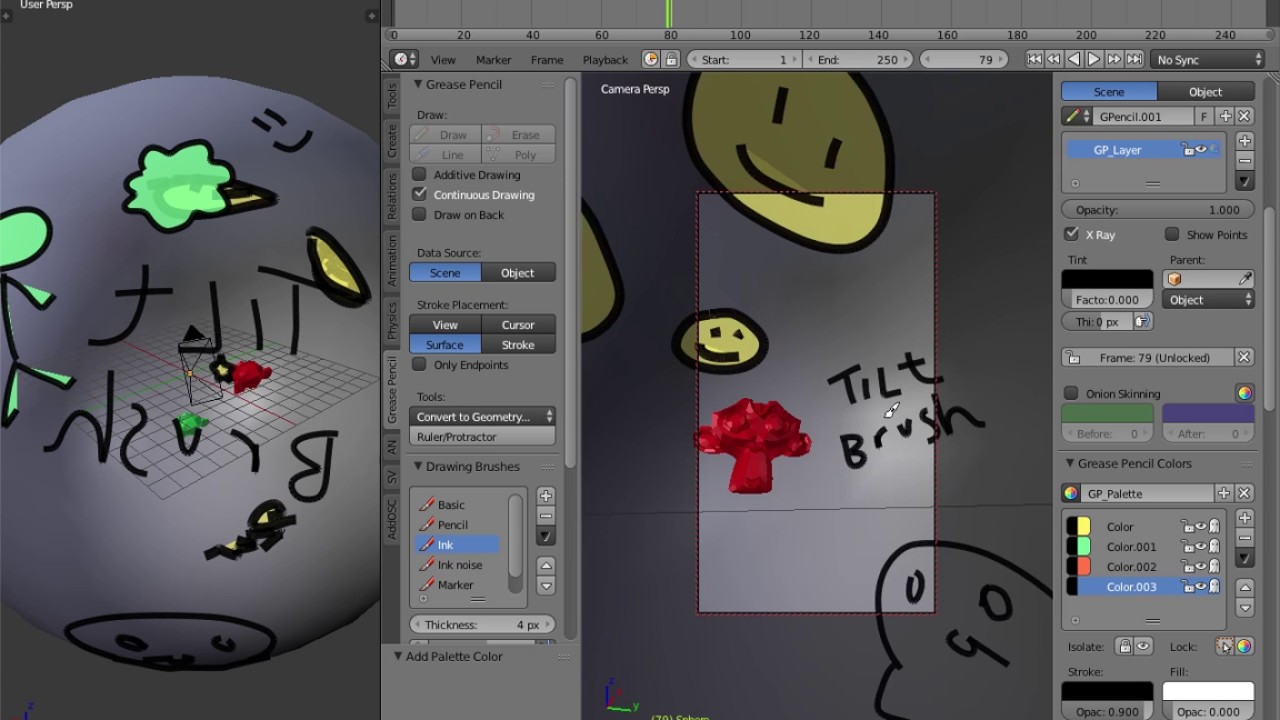Jump to the last frame of playback

[1133, 59]
